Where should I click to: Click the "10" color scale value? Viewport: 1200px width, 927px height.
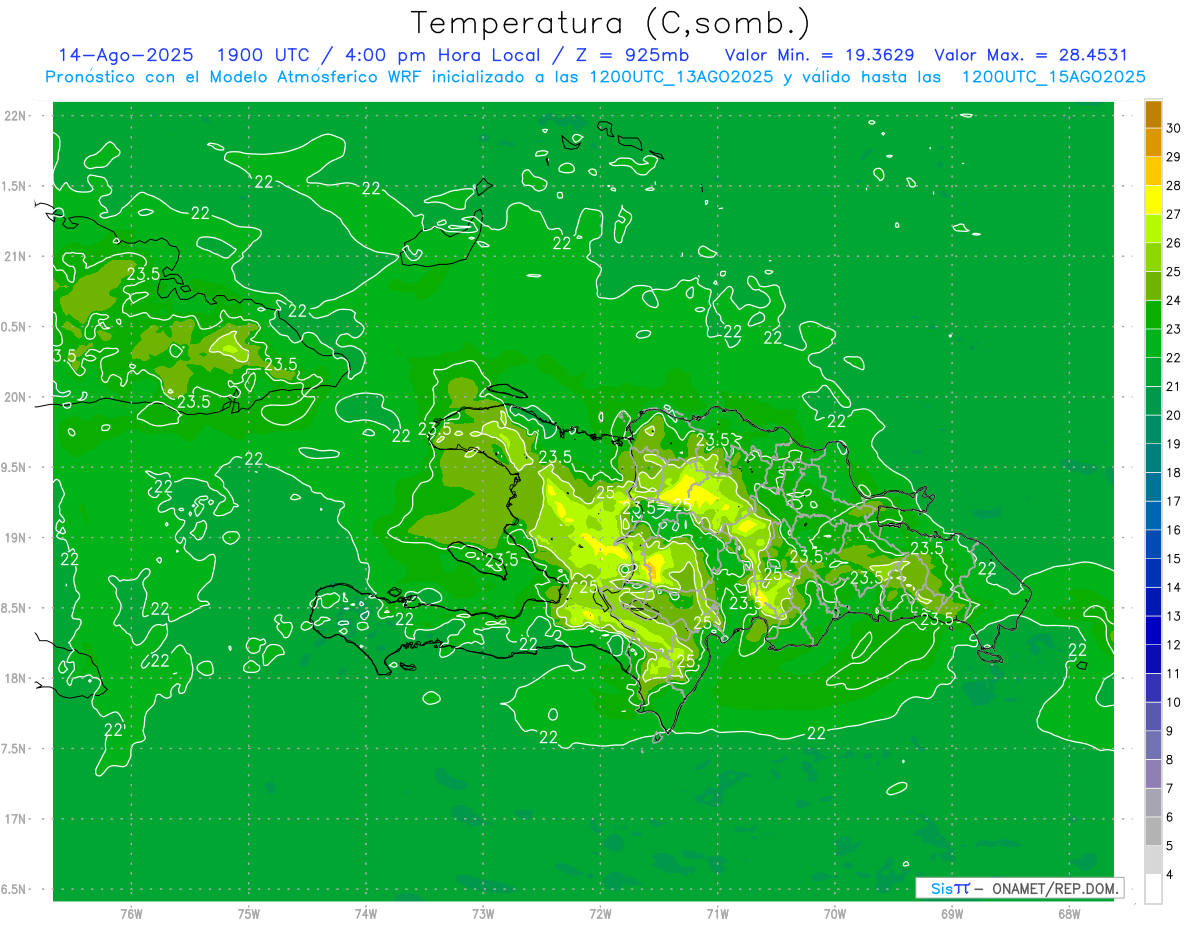[x=1175, y=703]
